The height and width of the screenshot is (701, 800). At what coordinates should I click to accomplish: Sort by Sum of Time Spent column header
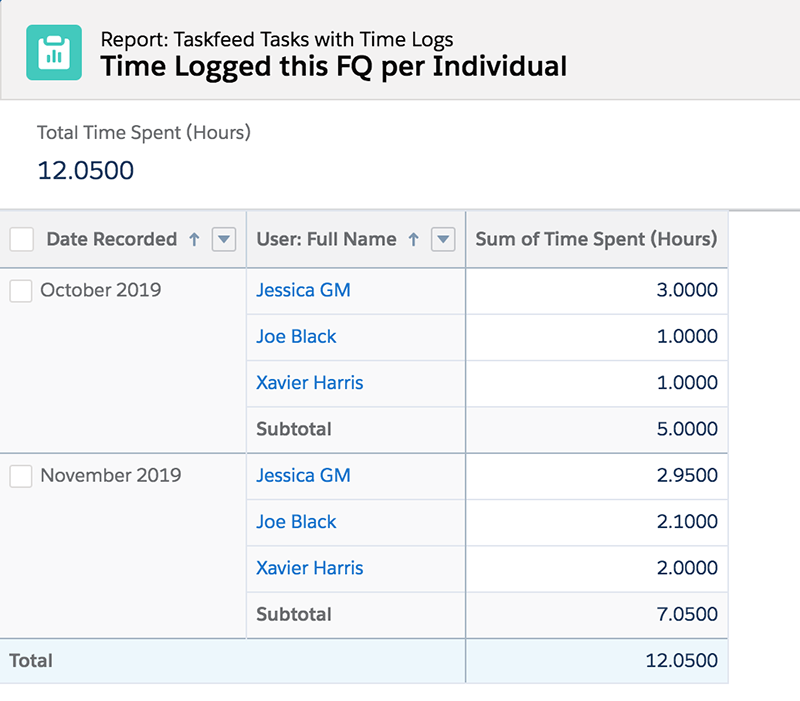[597, 239]
